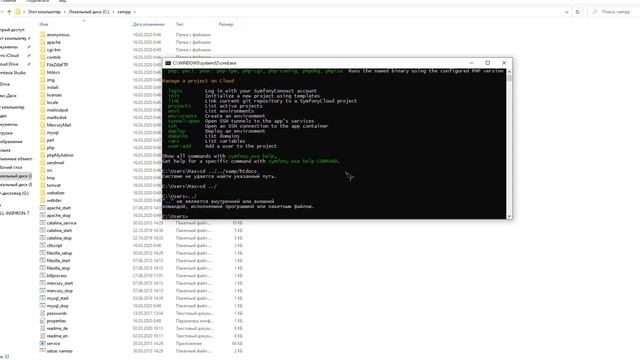Click the Explorer search box
The image size is (640, 360).
[x=613, y=12]
